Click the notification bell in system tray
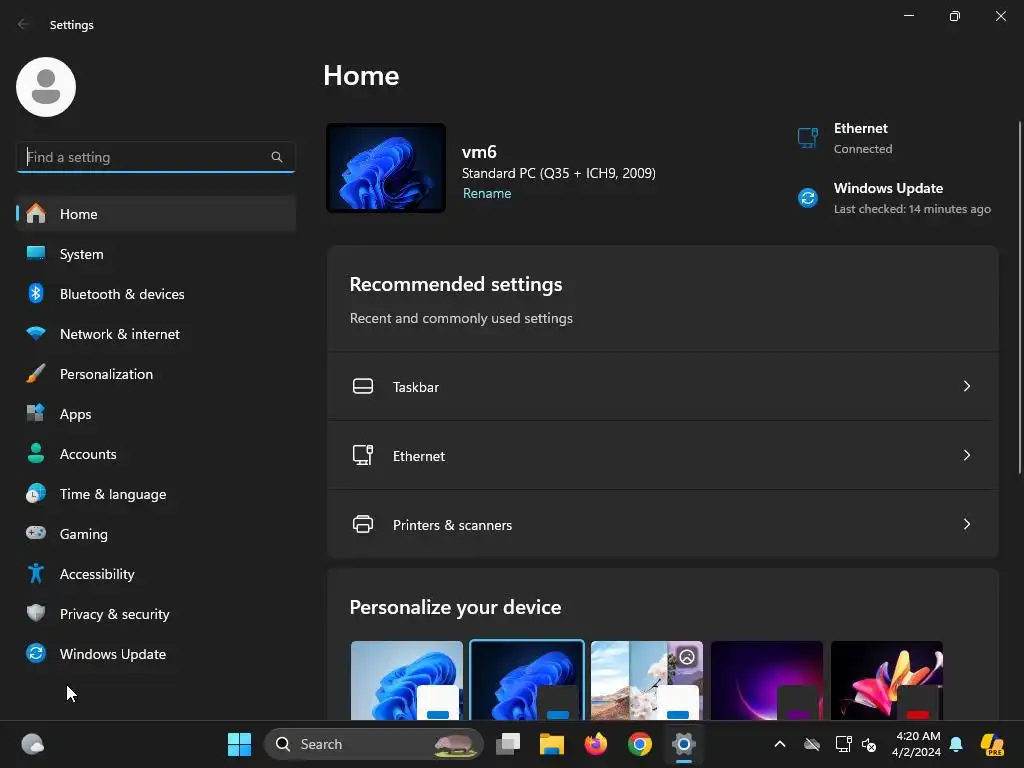 [x=956, y=744]
